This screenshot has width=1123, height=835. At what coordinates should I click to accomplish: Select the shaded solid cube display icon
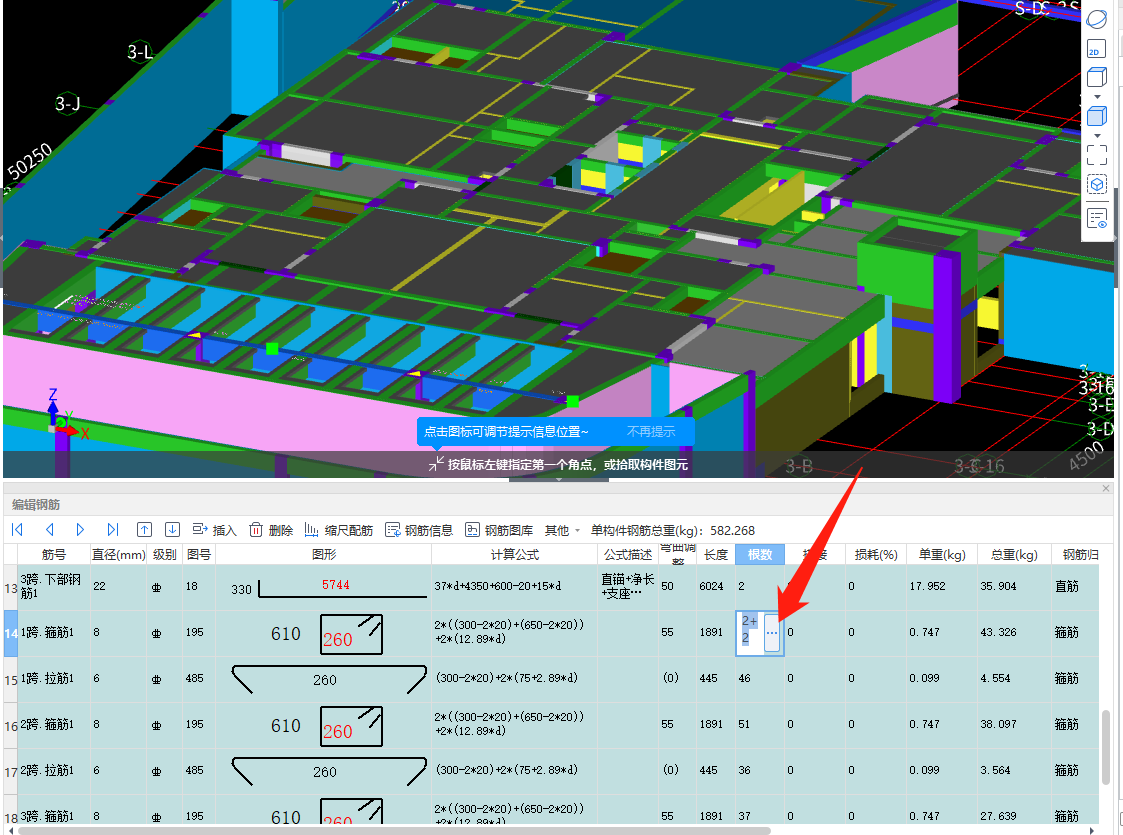pyautogui.click(x=1097, y=116)
